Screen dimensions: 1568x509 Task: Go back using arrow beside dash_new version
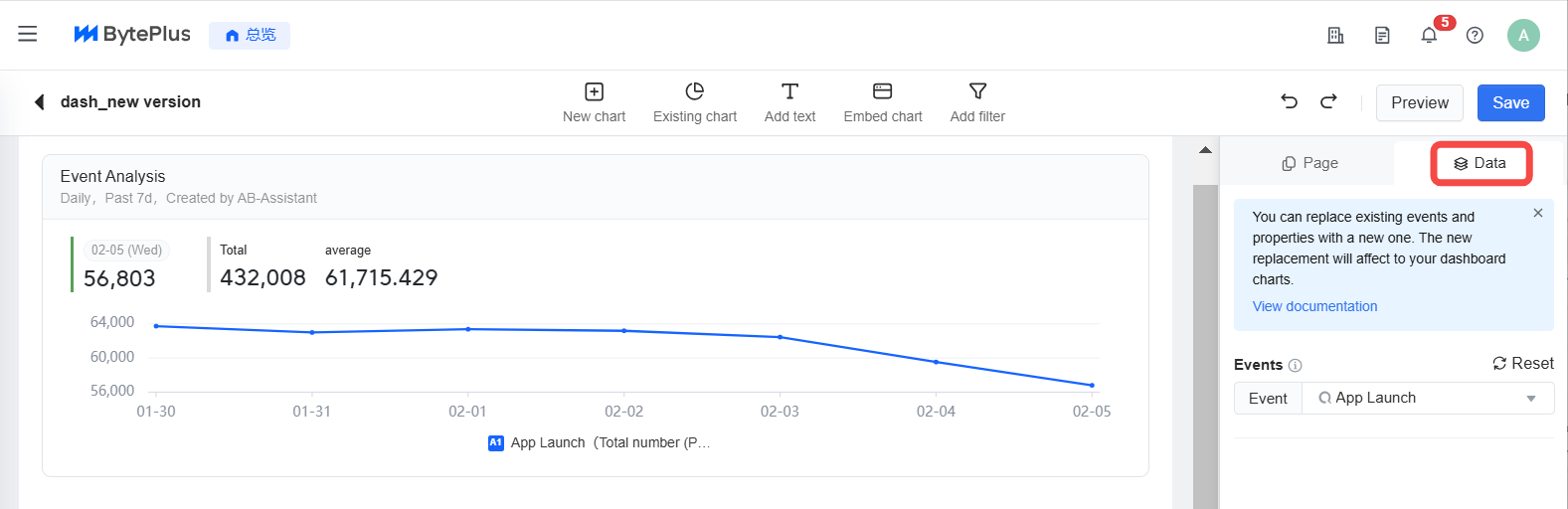click(40, 101)
